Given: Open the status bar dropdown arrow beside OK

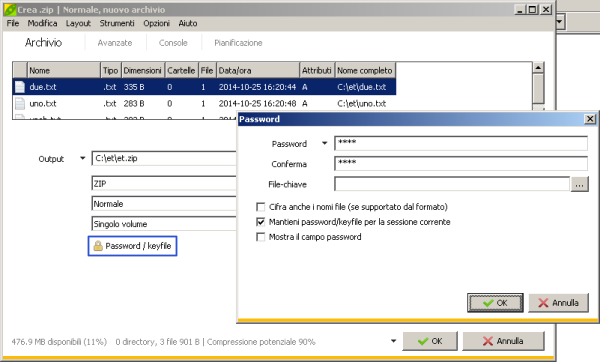Looking at the screenshot, I should pos(393,341).
